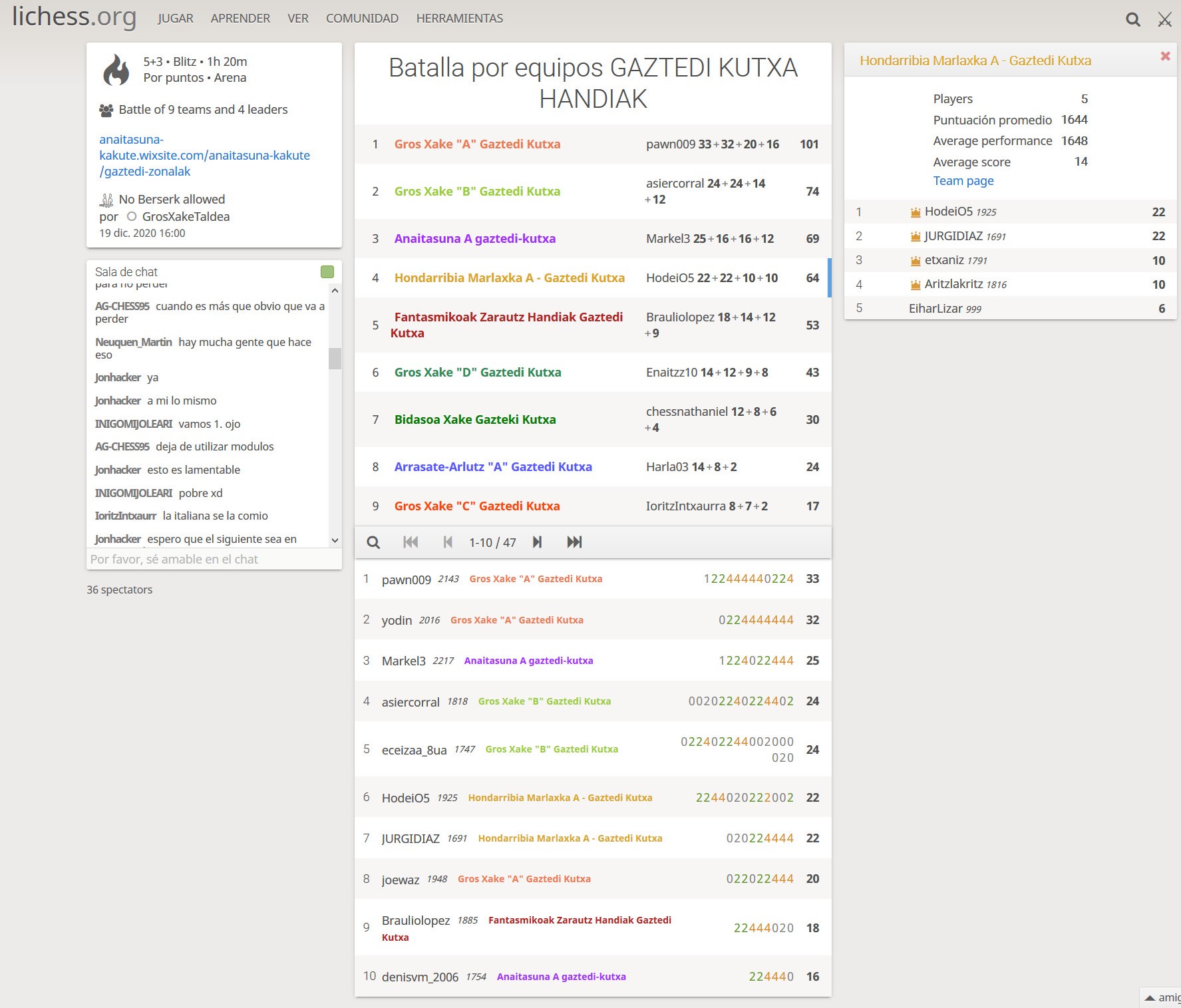Expand the friends list at bottom right
1181x1008 pixels.
pos(1161,997)
